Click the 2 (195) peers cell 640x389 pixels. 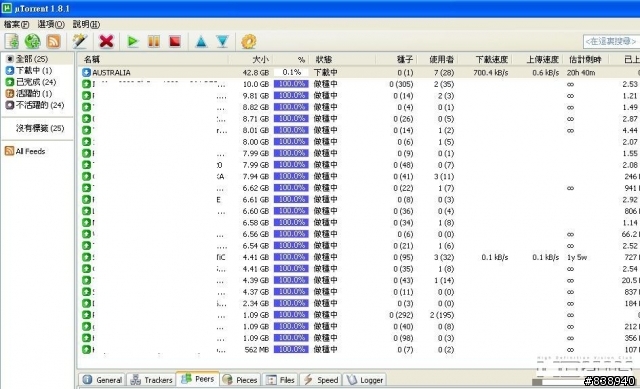click(442, 315)
